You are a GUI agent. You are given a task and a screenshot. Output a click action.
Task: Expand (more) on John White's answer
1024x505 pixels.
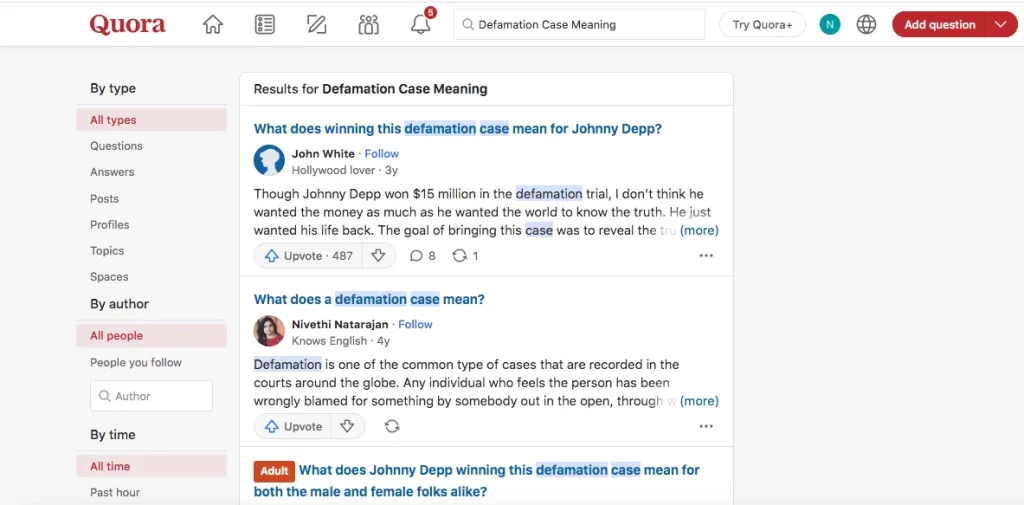tap(699, 231)
